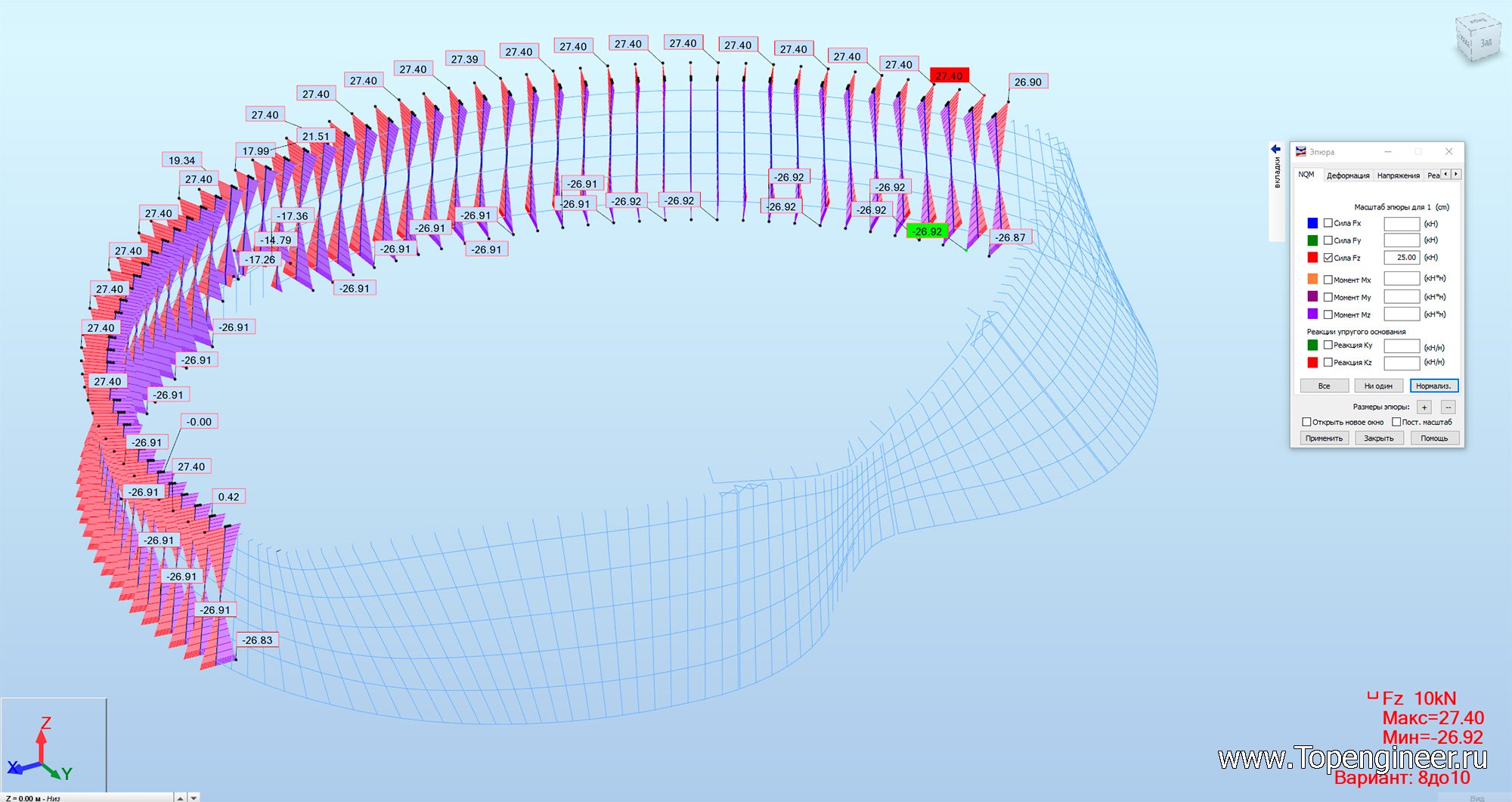Viewport: 1512px width, 802px height.
Task: Enable the Момент Mz checkbox
Action: (1328, 314)
